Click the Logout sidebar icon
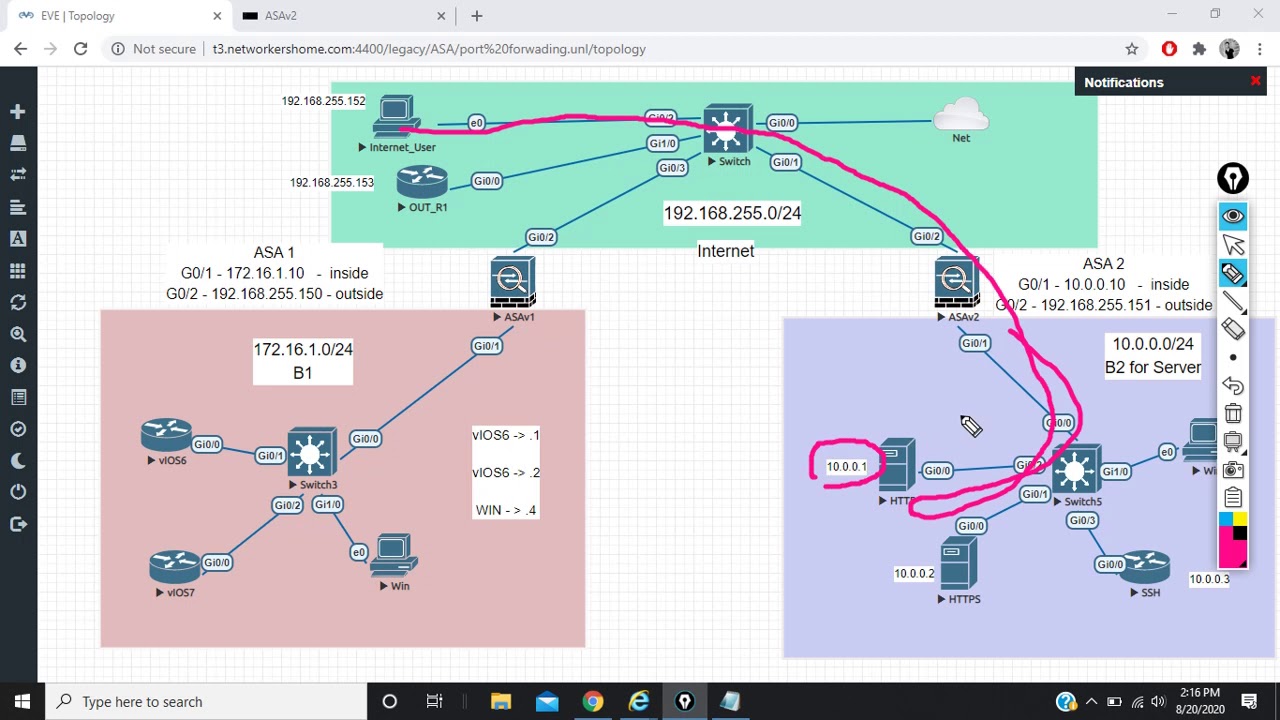 (18, 524)
